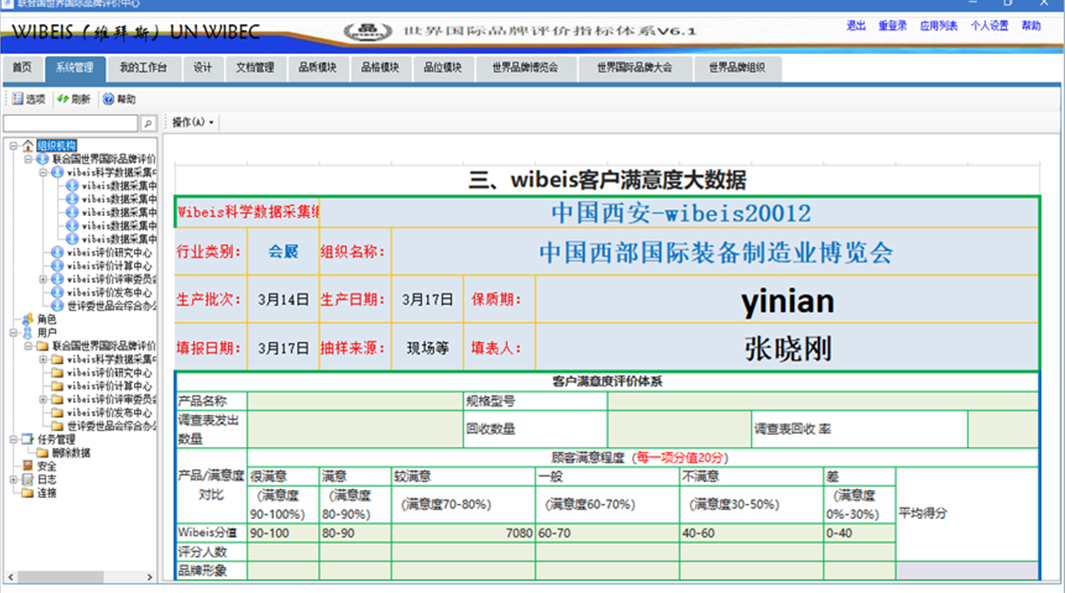The width and height of the screenshot is (1065, 593).
Task: Open the 设计 tab
Action: coord(202,68)
